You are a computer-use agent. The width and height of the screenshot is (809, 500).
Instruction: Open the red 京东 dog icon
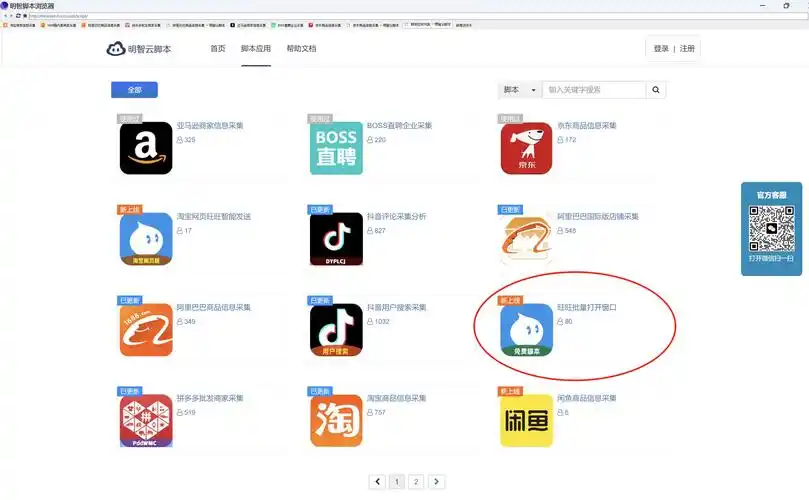[526, 148]
